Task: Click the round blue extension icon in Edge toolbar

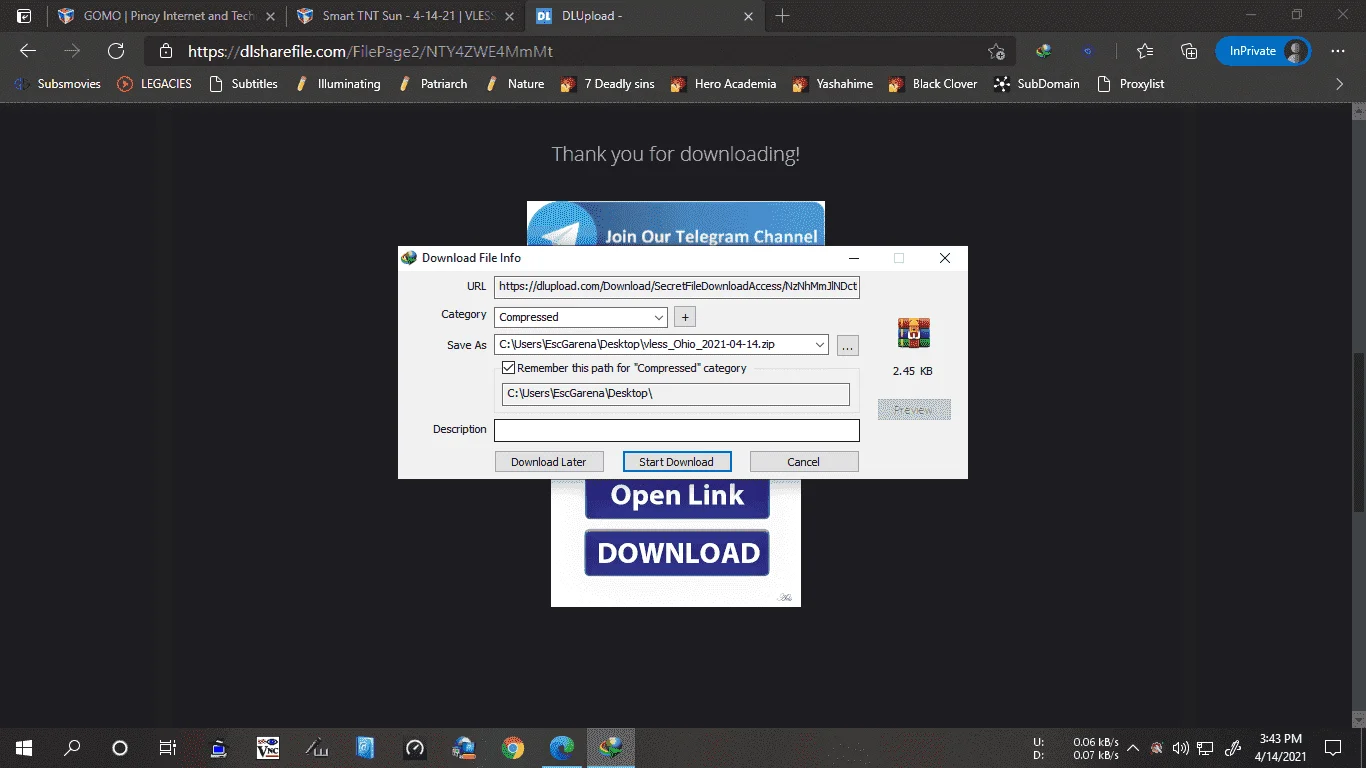Action: [1088, 51]
